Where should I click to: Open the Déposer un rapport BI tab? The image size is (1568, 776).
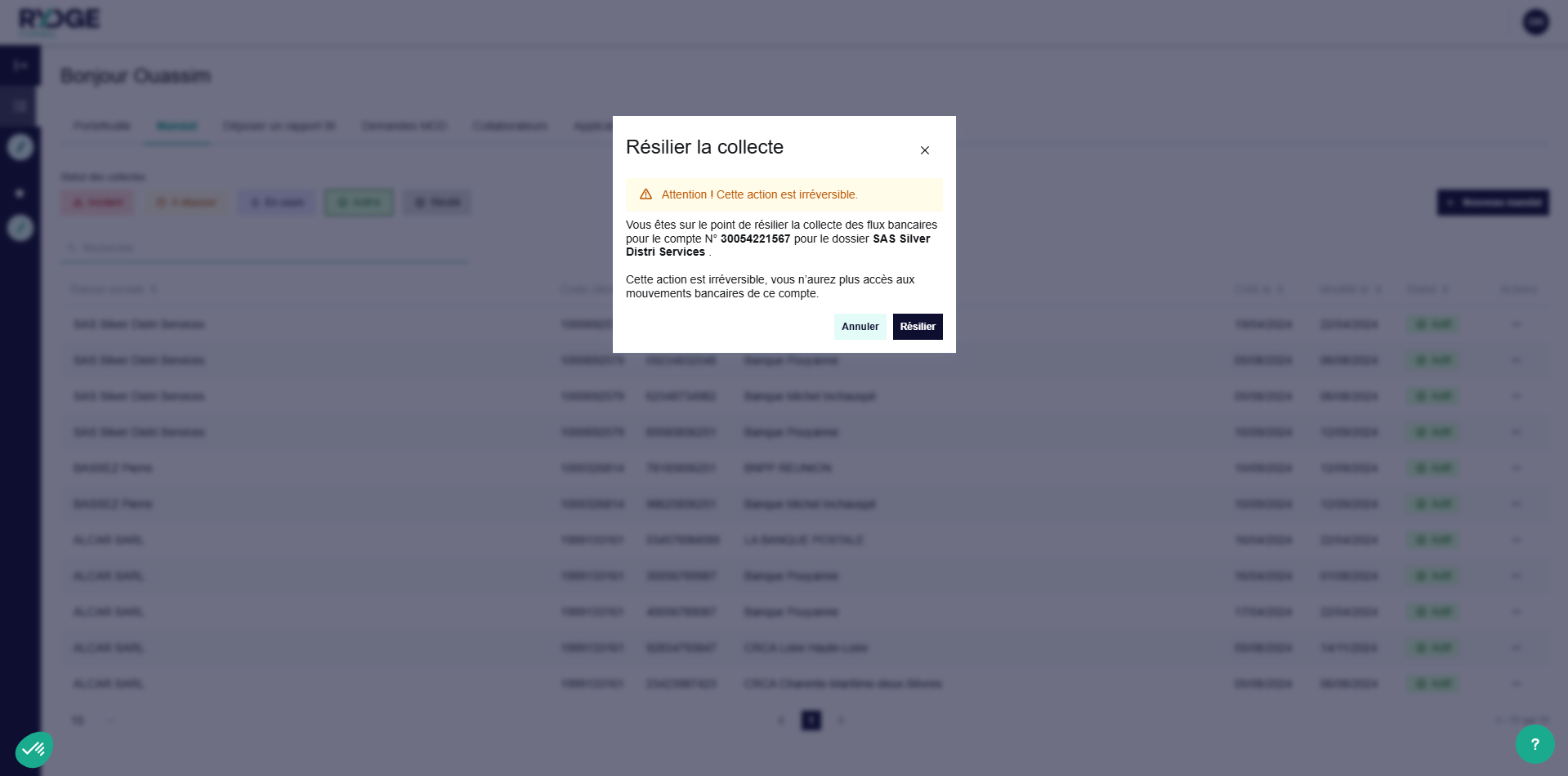(x=279, y=126)
